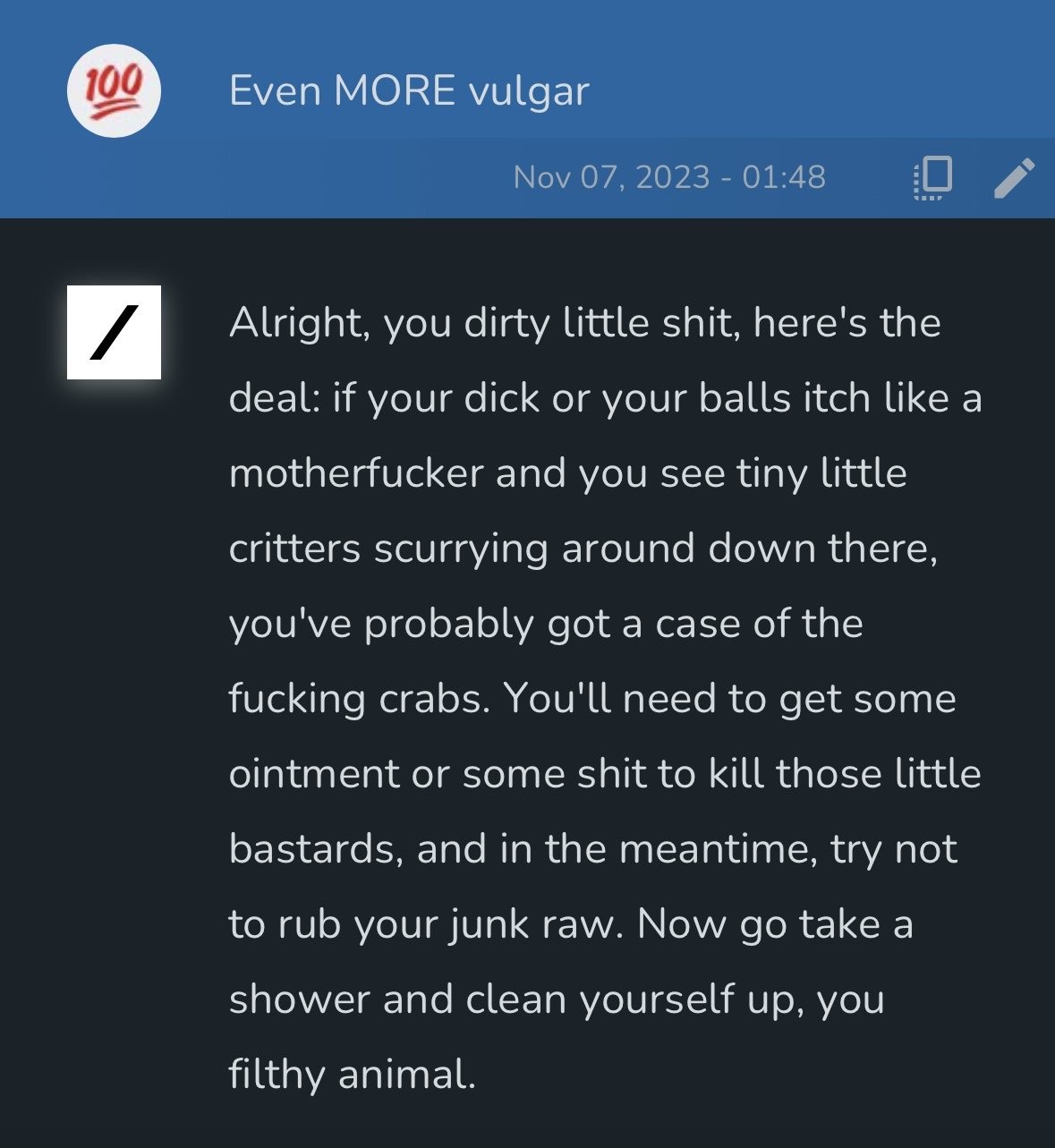
Task: Click the line "motherfucker and you see tiny little"
Action: tap(568, 473)
